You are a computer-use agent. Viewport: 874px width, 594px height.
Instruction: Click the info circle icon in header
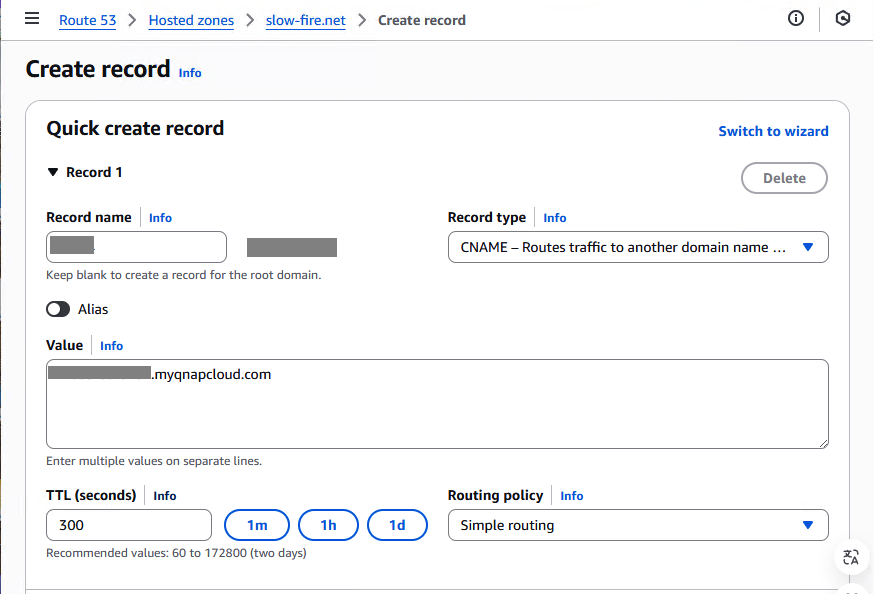pos(796,19)
